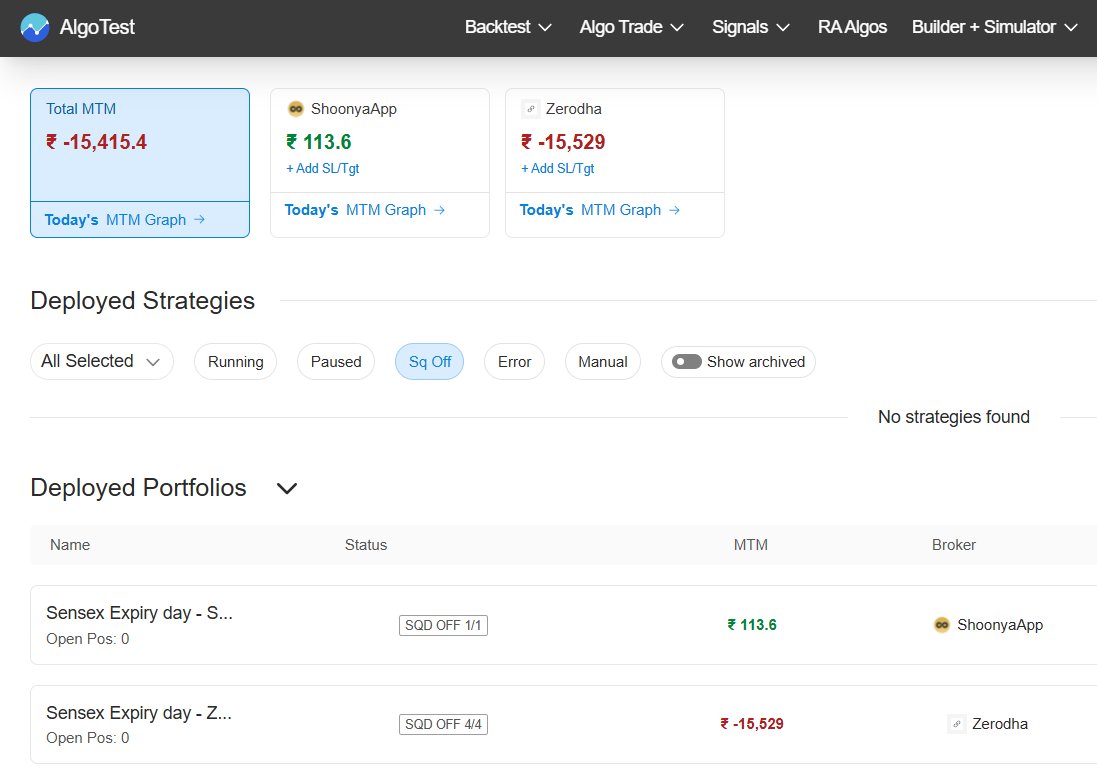Image resolution: width=1097 pixels, height=777 pixels.
Task: Click the SQD OFF 4/4 status badge
Action: (443, 723)
